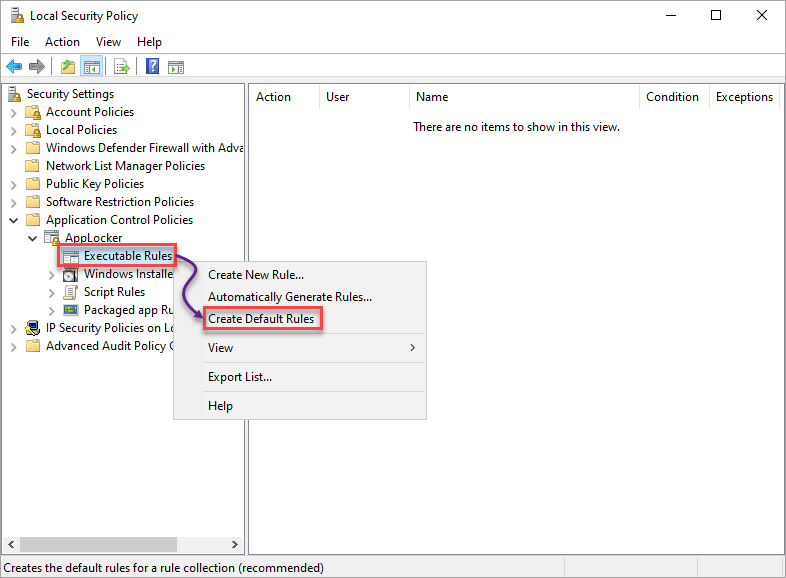Screen dimensions: 786x578
Task: Sort by the User column header
Action: tap(364, 97)
